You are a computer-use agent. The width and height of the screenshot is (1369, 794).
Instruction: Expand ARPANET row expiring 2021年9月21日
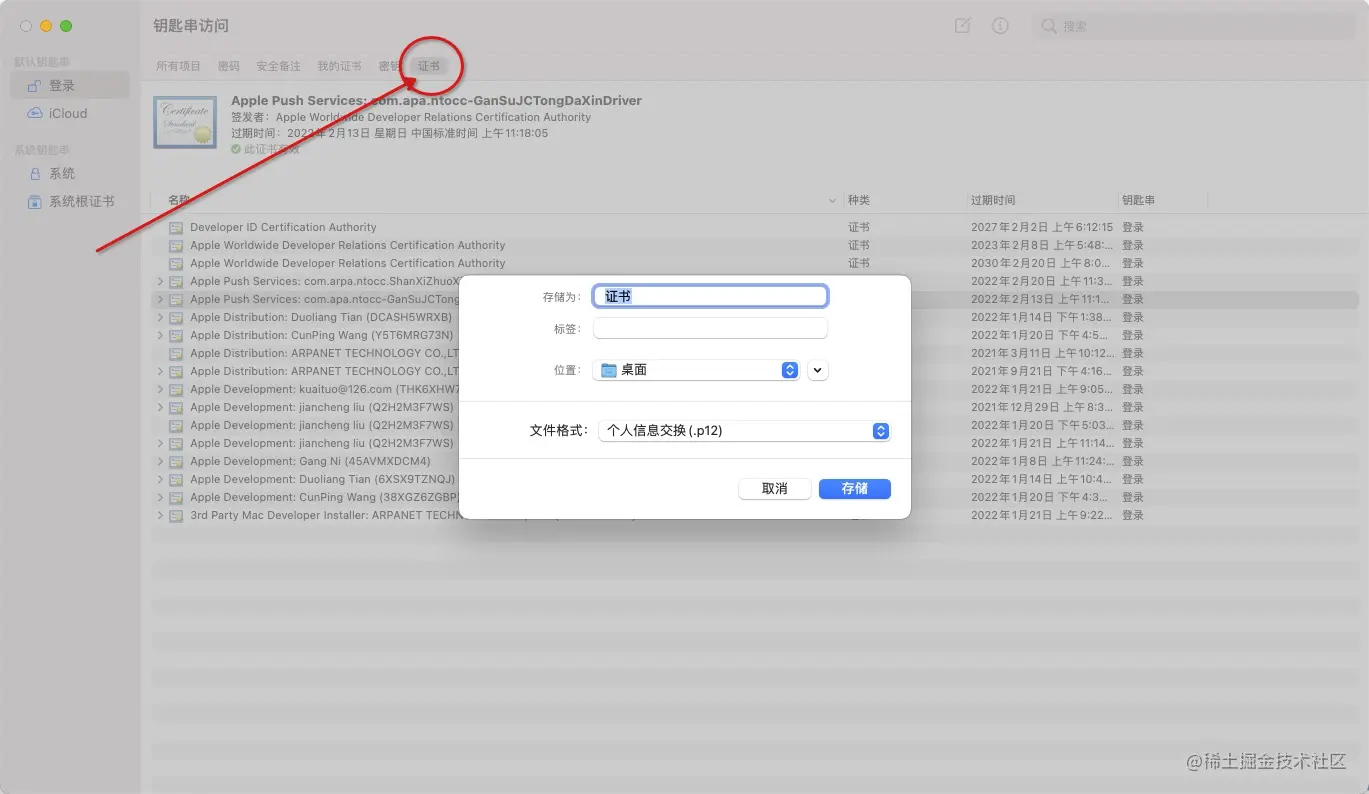[160, 371]
